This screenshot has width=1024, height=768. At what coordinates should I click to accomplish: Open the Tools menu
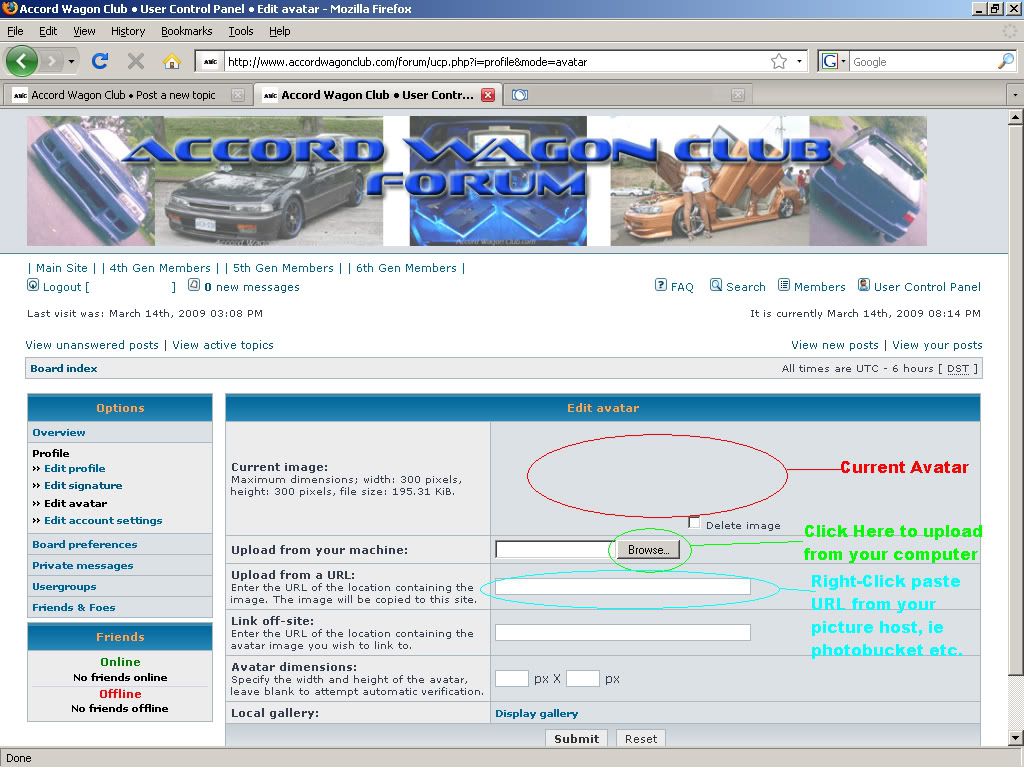[240, 31]
